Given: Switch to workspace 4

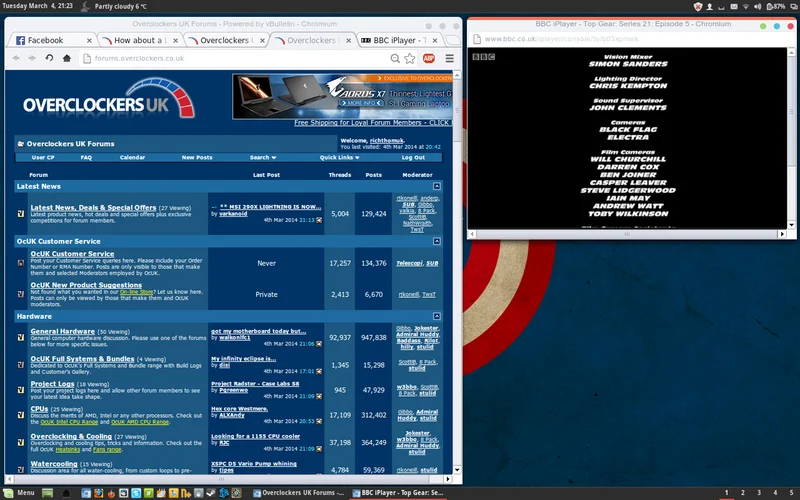Looking at the screenshot, I should [775, 493].
